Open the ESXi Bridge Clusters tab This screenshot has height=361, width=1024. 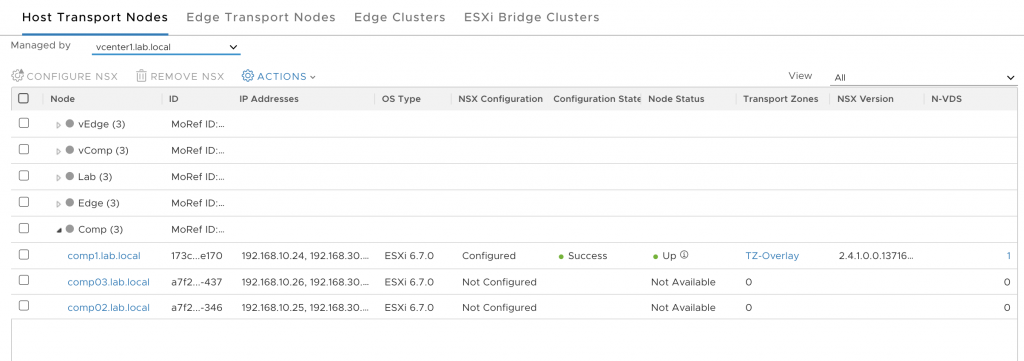coord(532,17)
